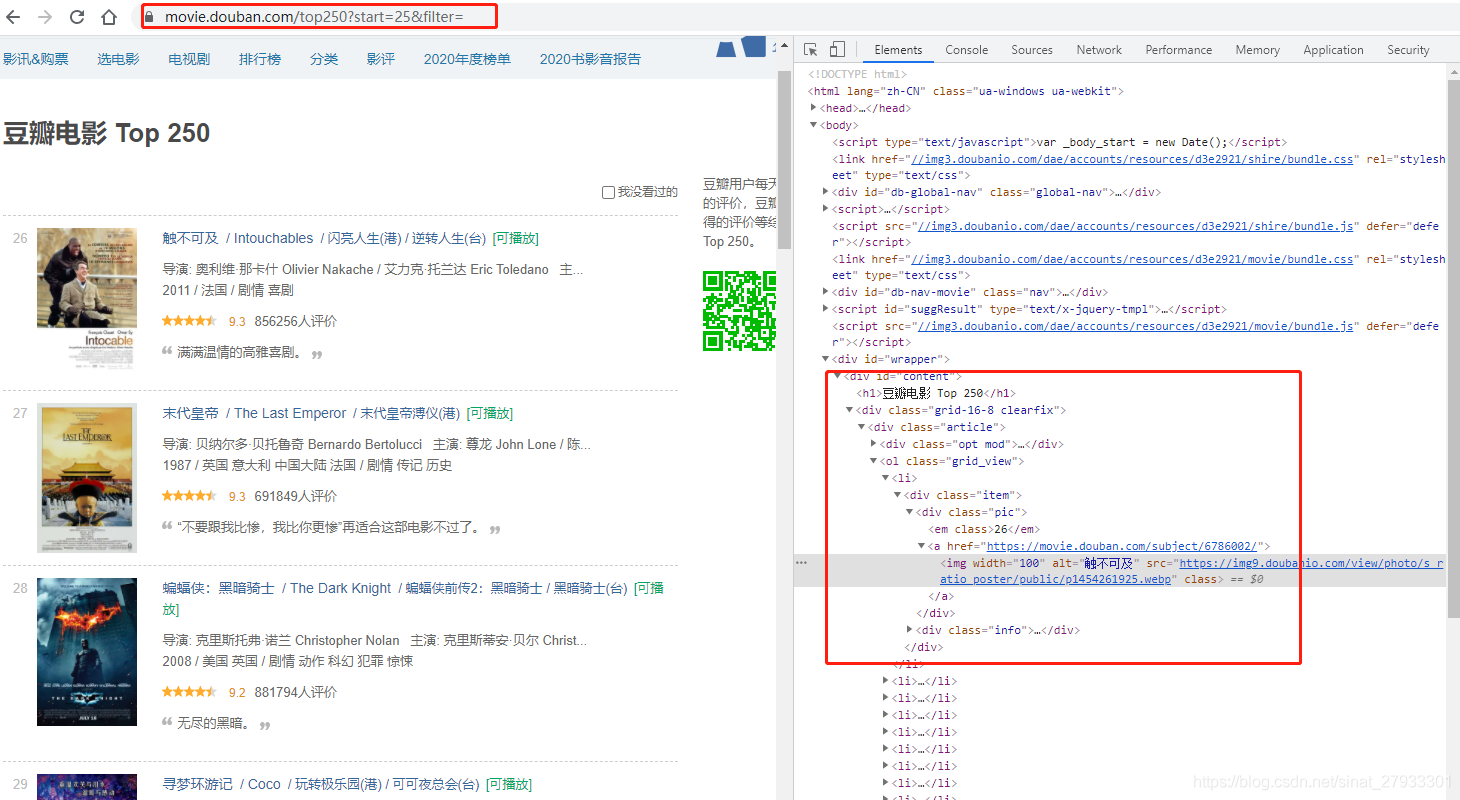Collapse the div class grid-16-8 clearfix node
Screen dimensions: 1460x800
tap(850, 410)
